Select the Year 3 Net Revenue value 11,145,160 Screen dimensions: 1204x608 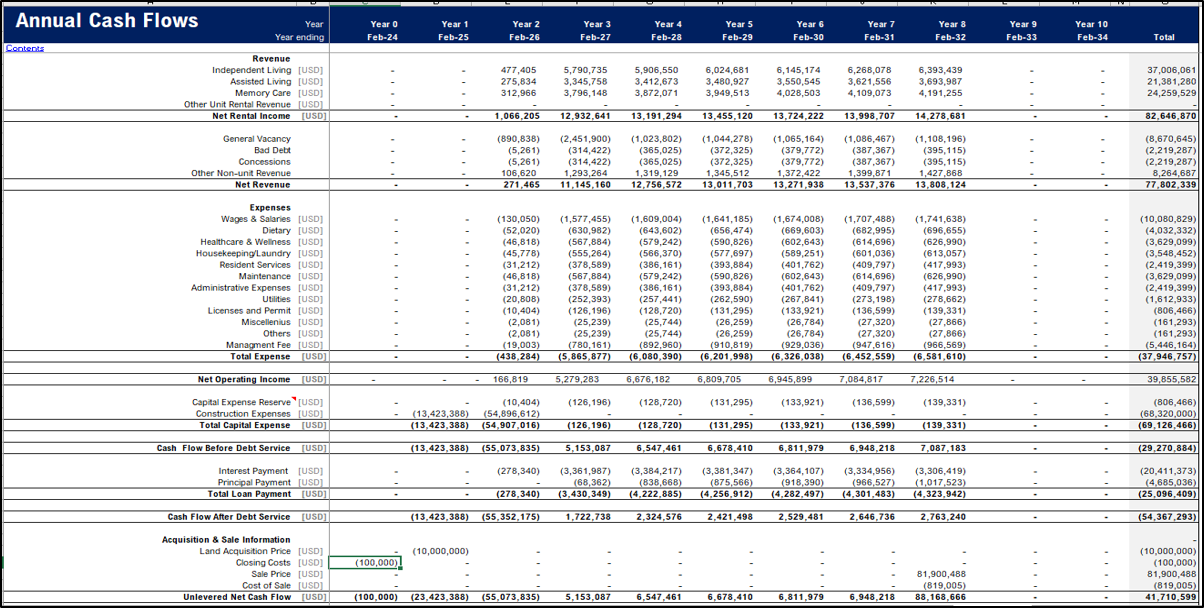click(x=586, y=185)
